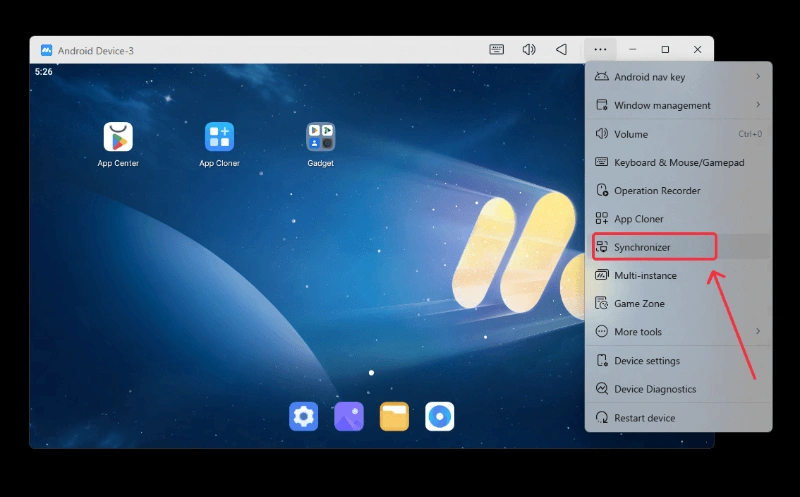Click the Android Device-3 window title

(x=95, y=51)
